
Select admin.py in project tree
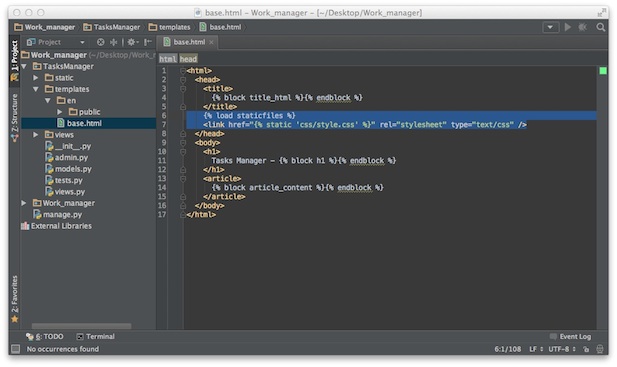[x=67, y=158]
